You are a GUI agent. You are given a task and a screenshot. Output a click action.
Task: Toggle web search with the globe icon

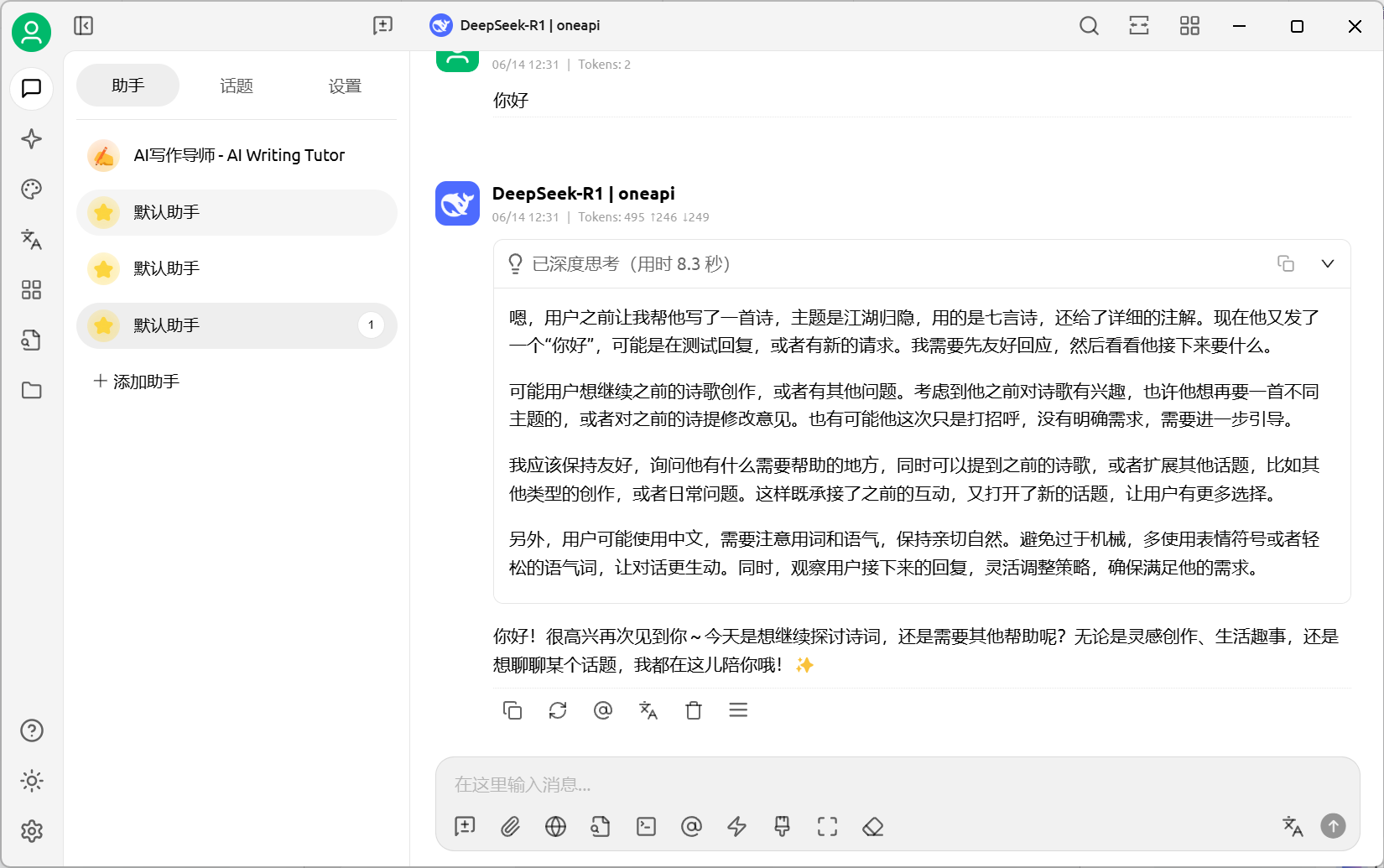point(554,827)
